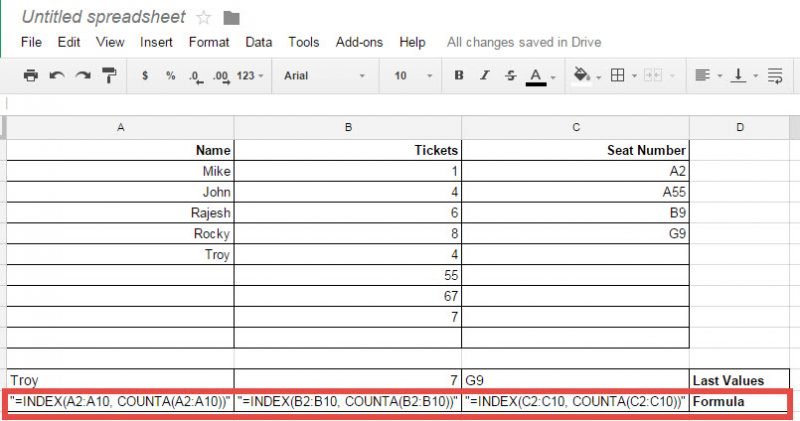Open the Arial font dropdown
The height and width of the screenshot is (421, 800).
(x=324, y=76)
